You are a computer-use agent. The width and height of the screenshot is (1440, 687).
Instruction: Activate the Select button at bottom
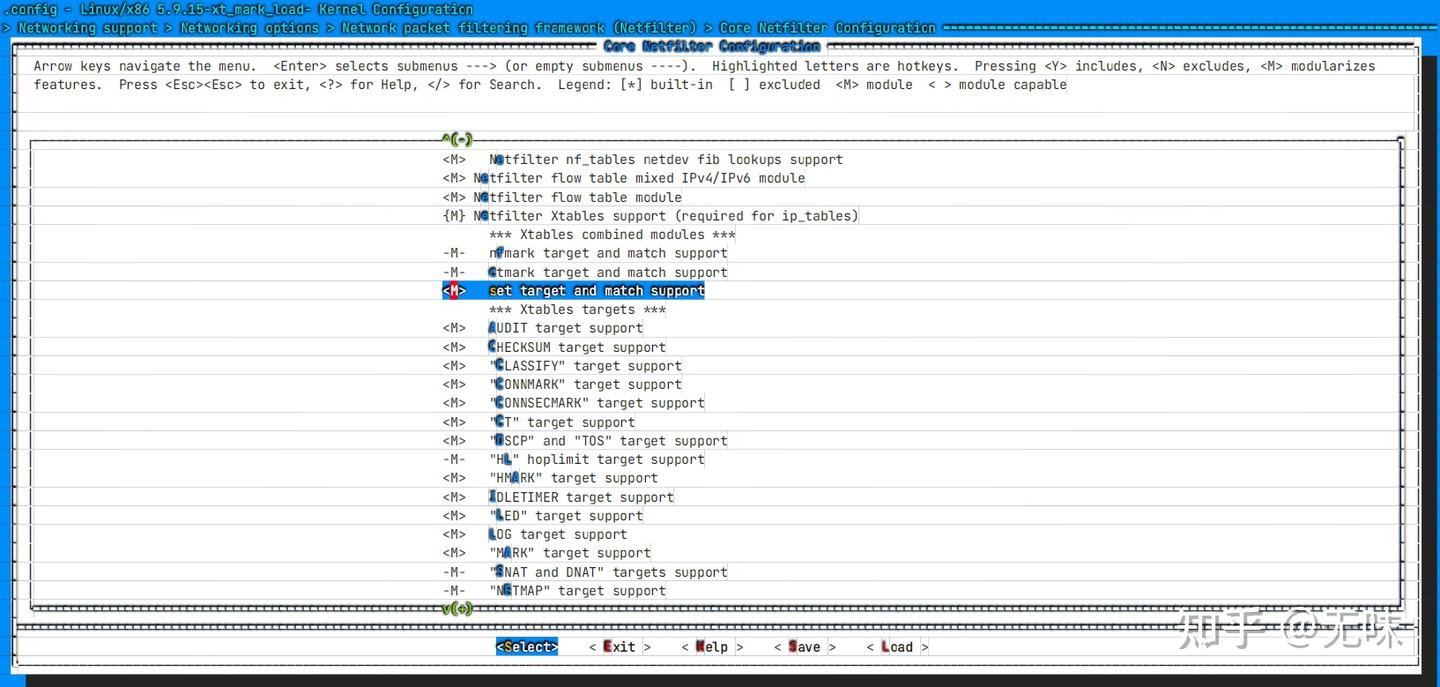[x=527, y=647]
